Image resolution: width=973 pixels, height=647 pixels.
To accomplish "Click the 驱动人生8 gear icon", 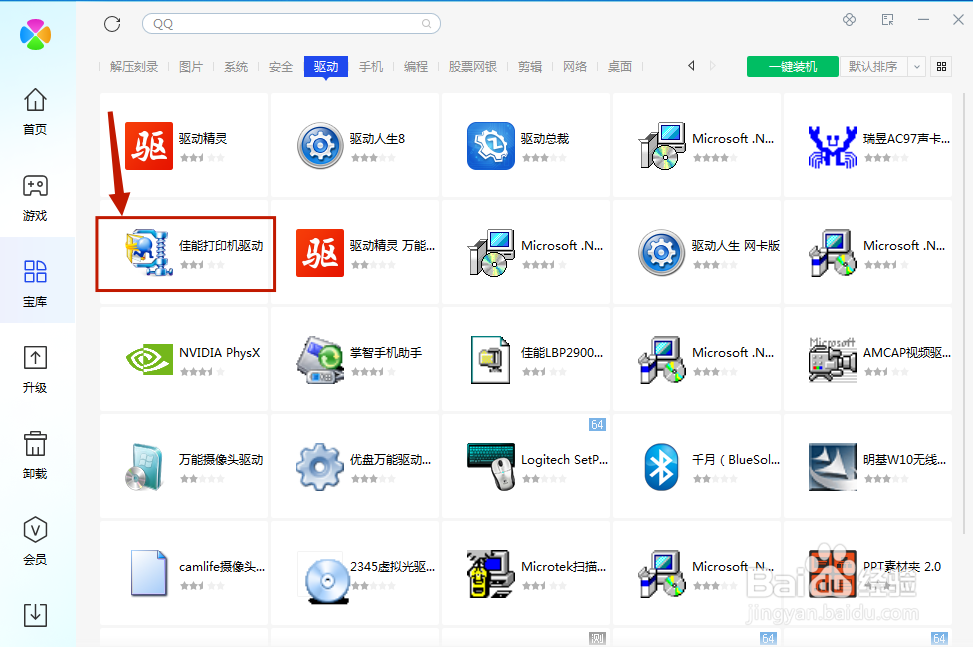I will pyautogui.click(x=320, y=146).
